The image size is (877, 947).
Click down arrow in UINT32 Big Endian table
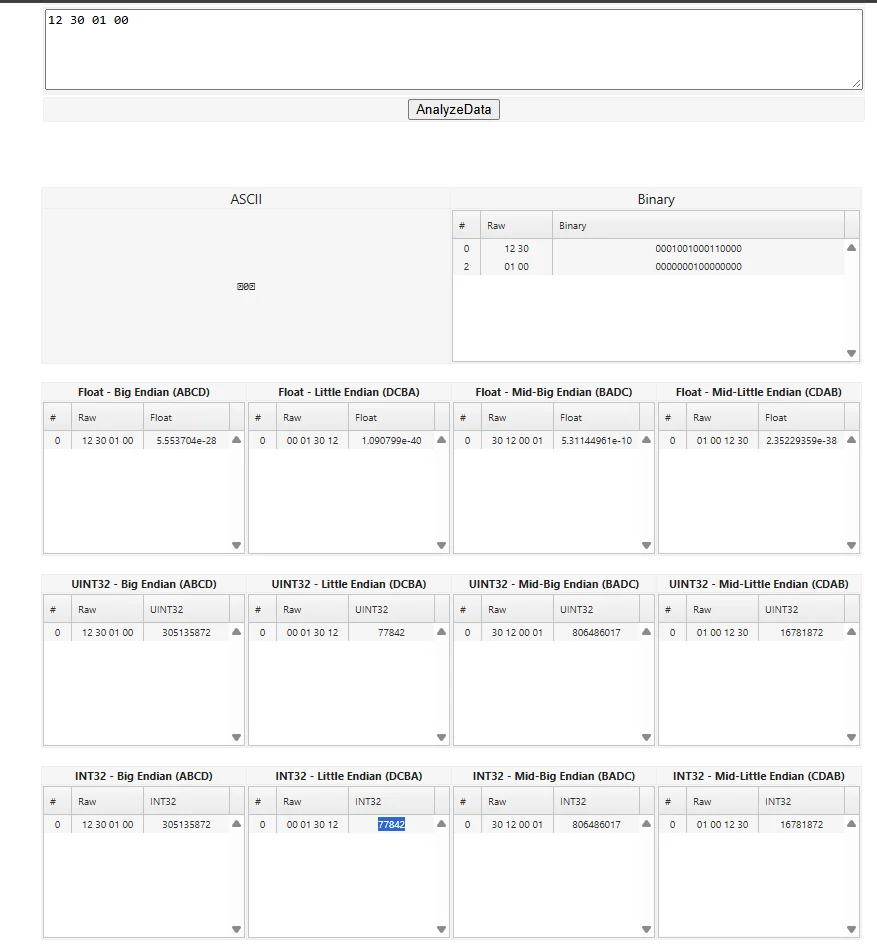click(236, 737)
